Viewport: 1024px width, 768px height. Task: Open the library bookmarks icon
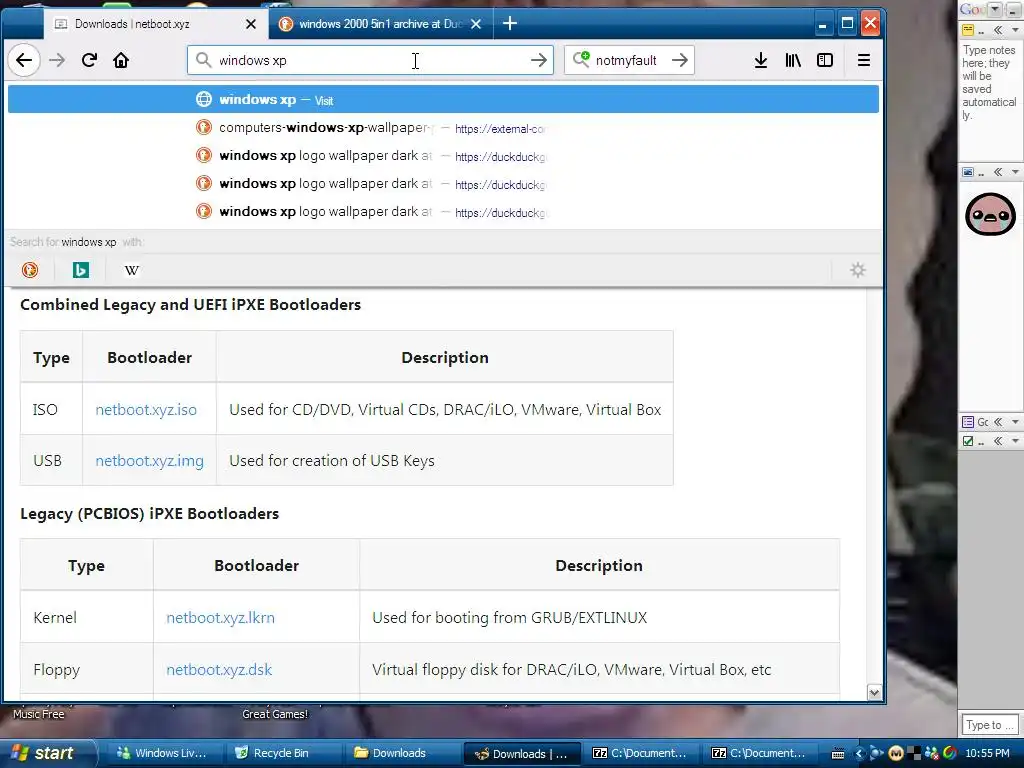pyautogui.click(x=793, y=61)
